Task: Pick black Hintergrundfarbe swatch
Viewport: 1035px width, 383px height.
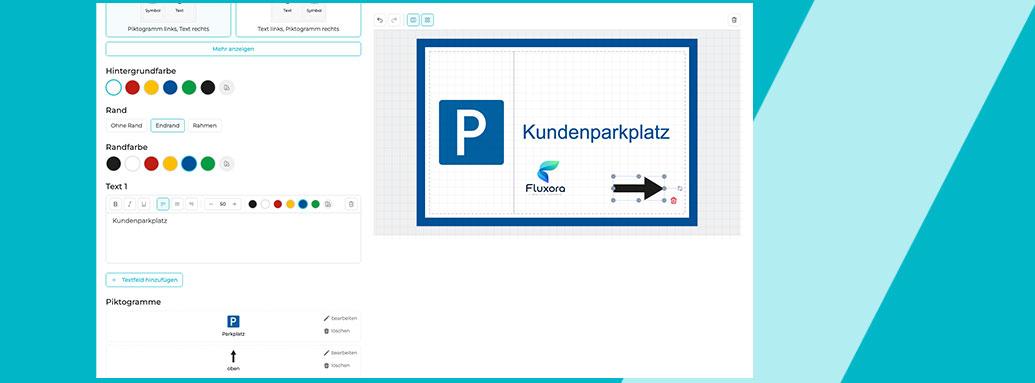Action: [x=208, y=87]
